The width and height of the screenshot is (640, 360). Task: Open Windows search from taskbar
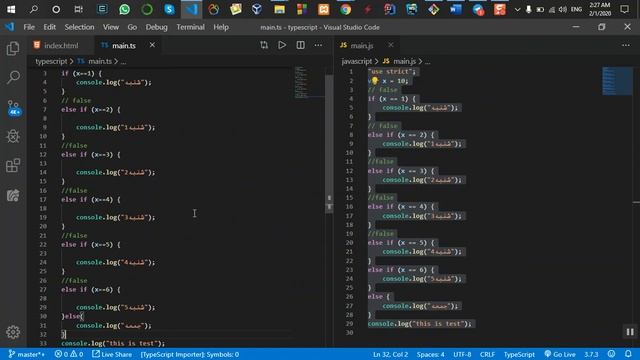coord(34,9)
